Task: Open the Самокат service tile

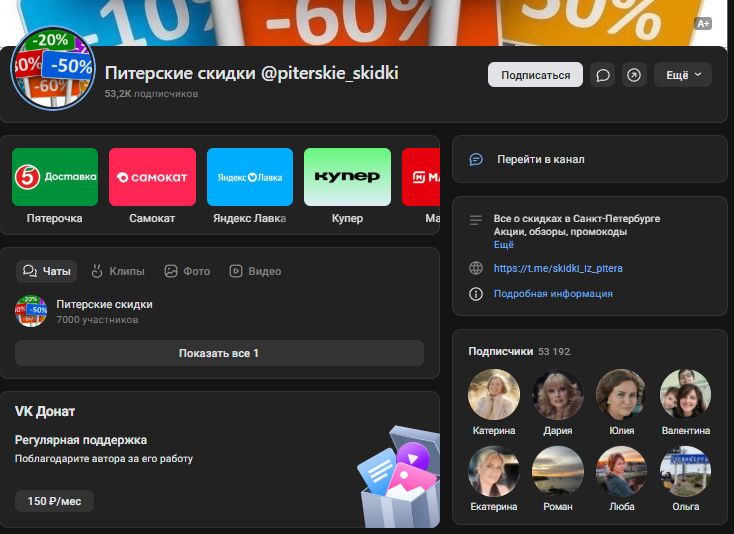Action: [152, 177]
